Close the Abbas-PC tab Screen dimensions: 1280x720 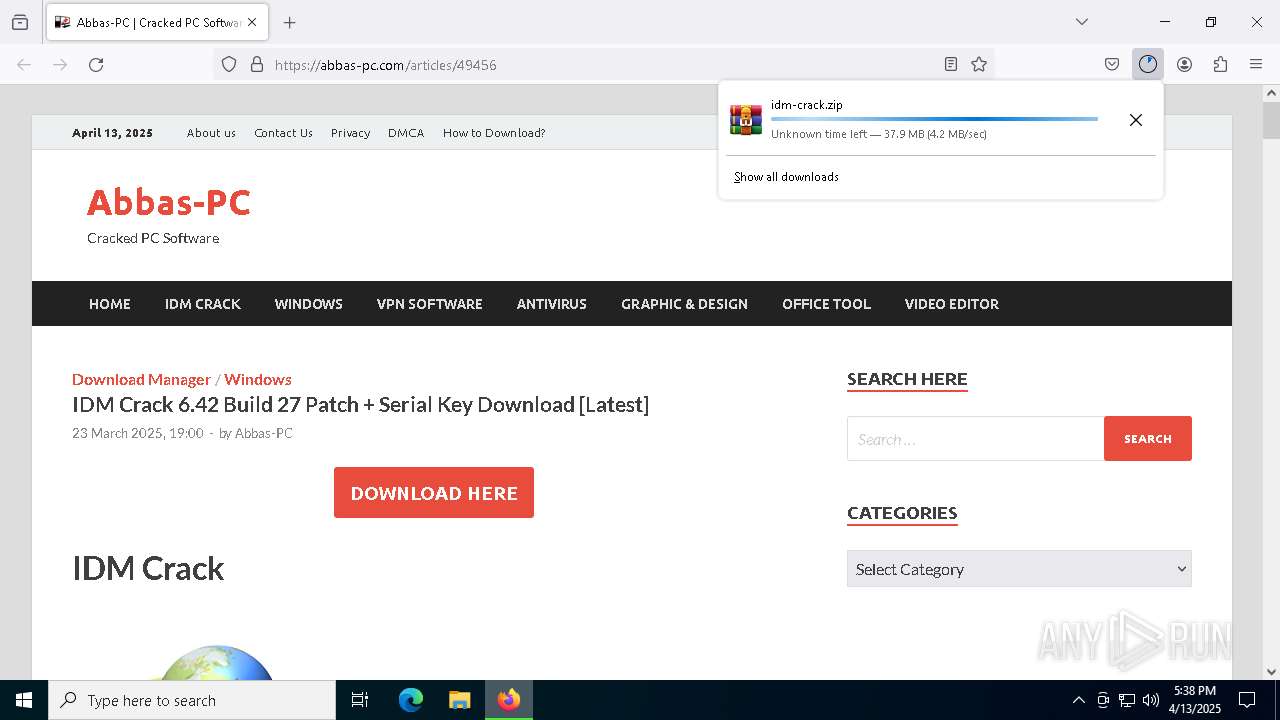point(252,22)
